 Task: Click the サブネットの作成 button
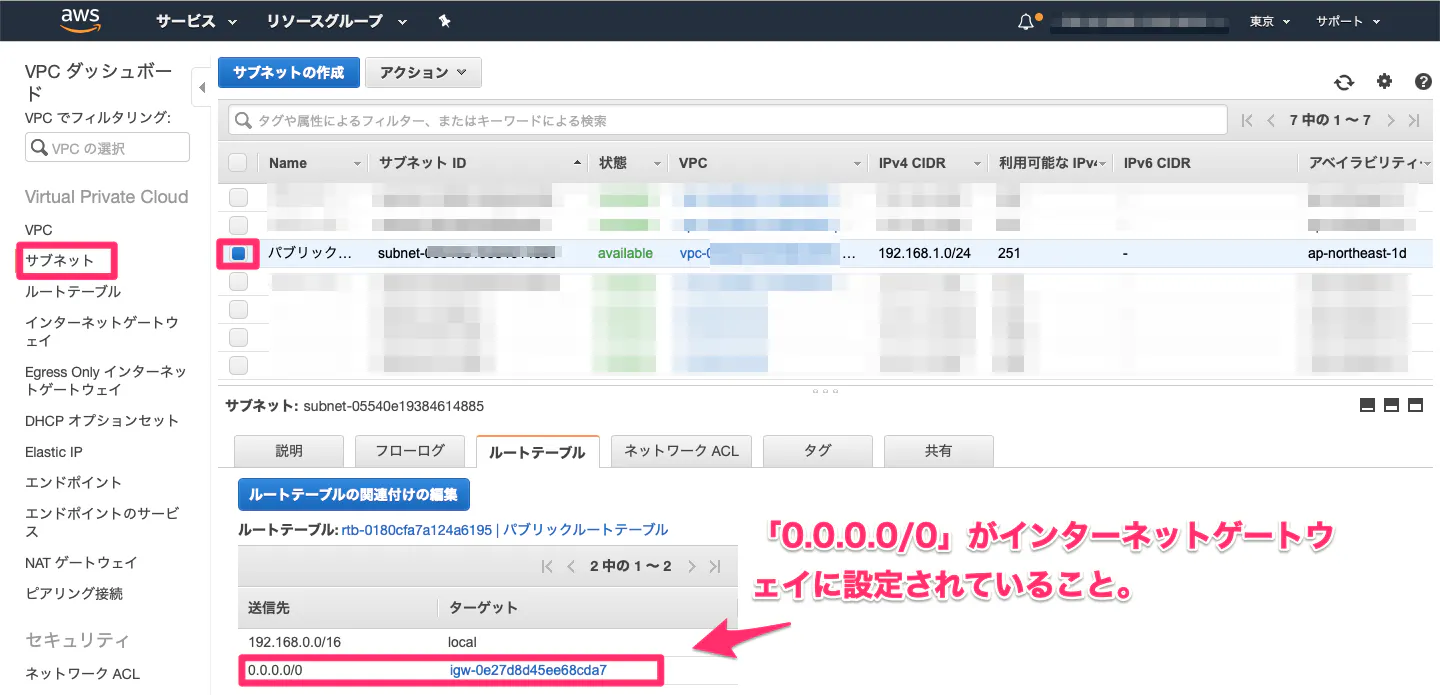pos(288,72)
